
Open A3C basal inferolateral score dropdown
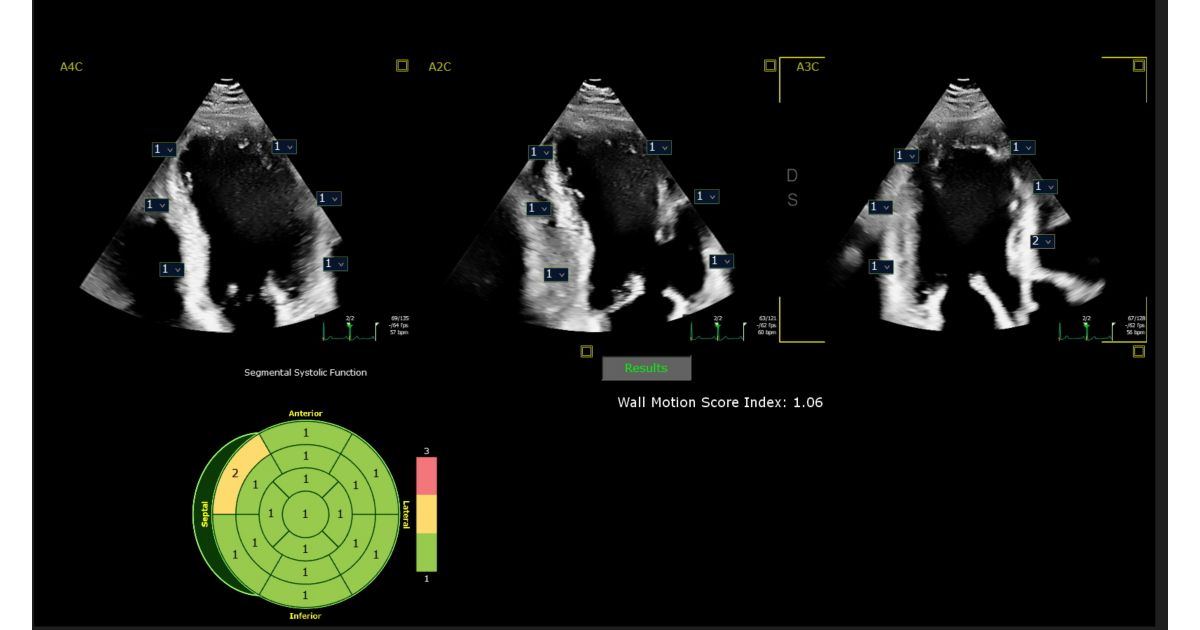(x=881, y=266)
